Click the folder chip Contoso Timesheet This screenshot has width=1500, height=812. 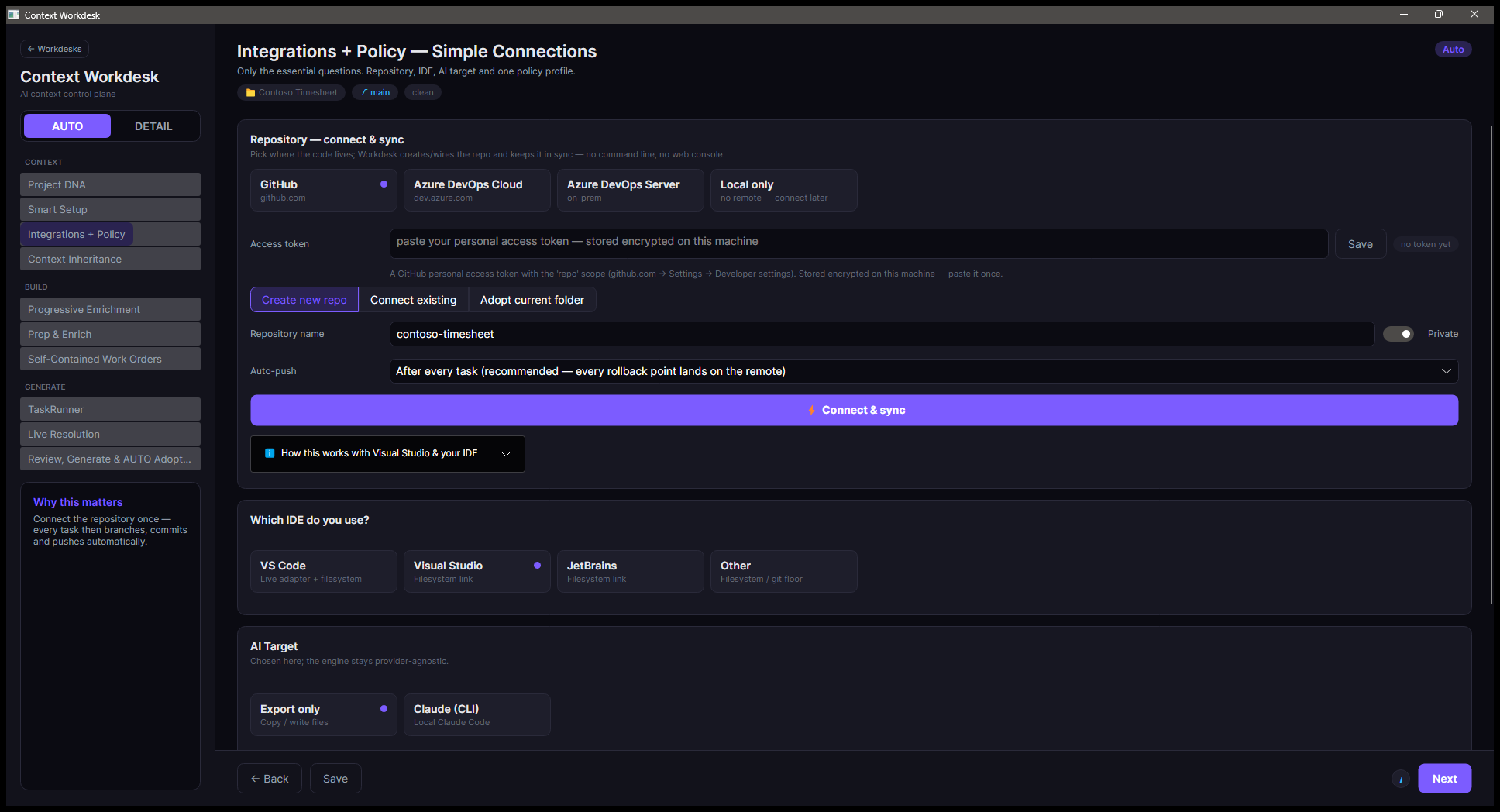point(291,92)
